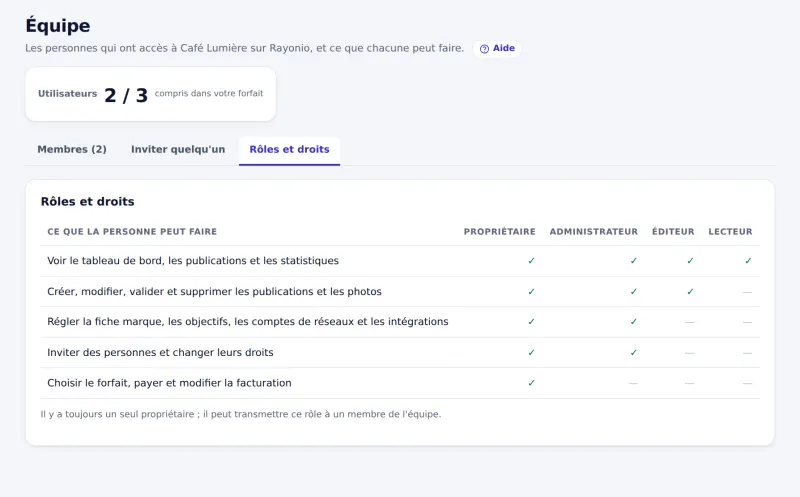Image resolution: width=800 pixels, height=497 pixels.
Task: Click 'Inviter des personnes et changer leurs droits'
Action: [160, 353]
